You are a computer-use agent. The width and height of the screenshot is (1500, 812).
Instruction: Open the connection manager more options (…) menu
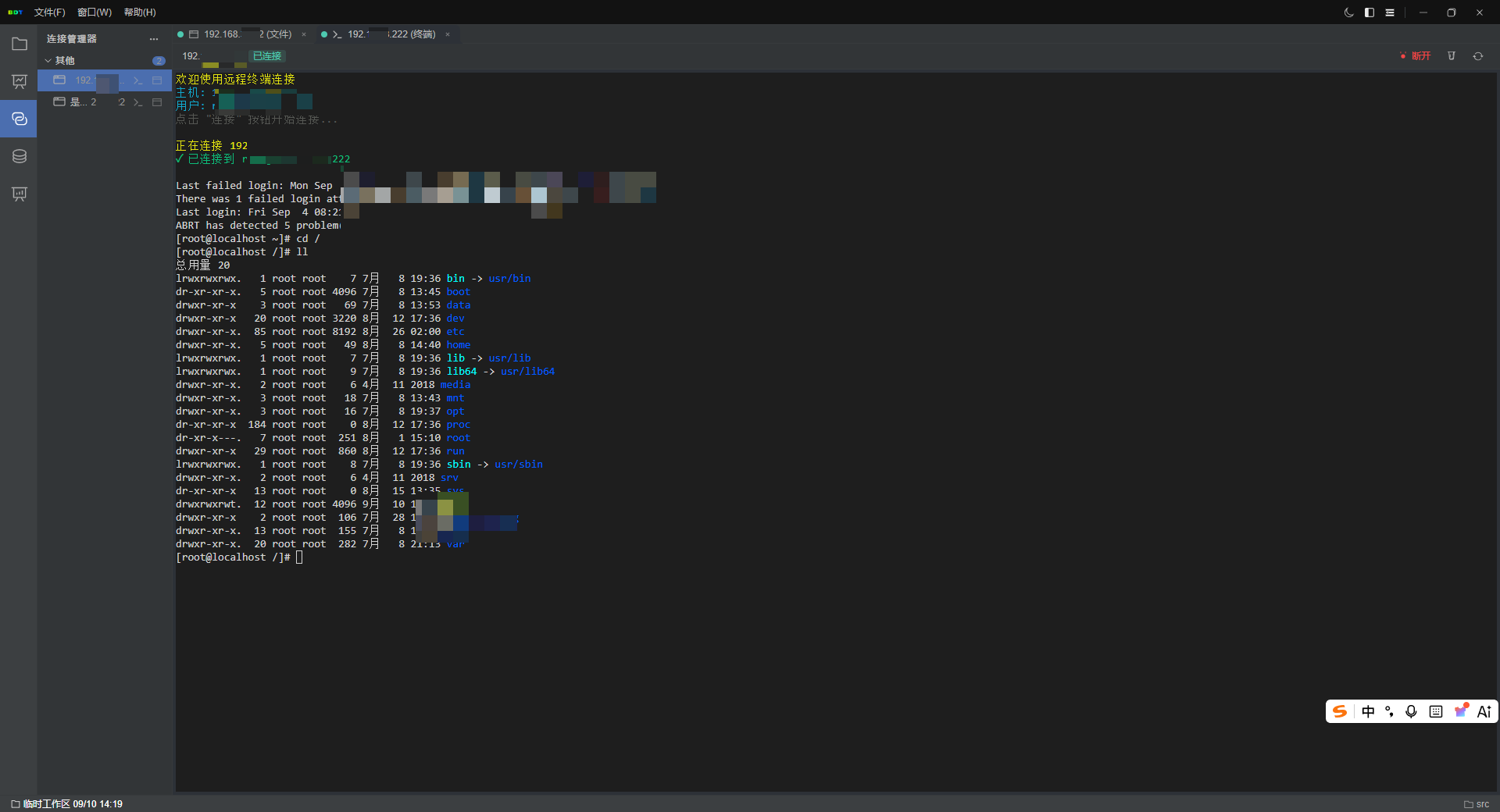(x=154, y=39)
